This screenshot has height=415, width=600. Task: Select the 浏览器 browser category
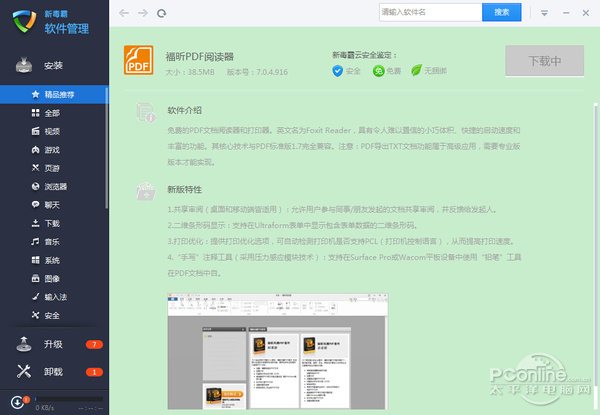[56, 186]
